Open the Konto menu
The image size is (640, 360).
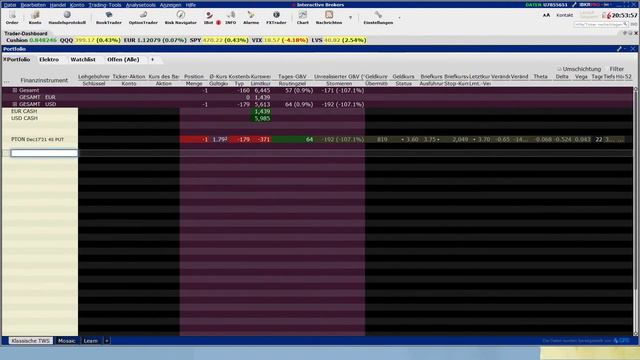pos(77,5)
